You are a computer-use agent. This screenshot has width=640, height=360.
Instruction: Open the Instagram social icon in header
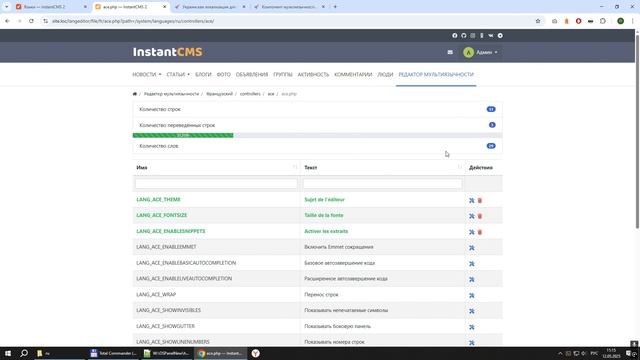[473, 36]
